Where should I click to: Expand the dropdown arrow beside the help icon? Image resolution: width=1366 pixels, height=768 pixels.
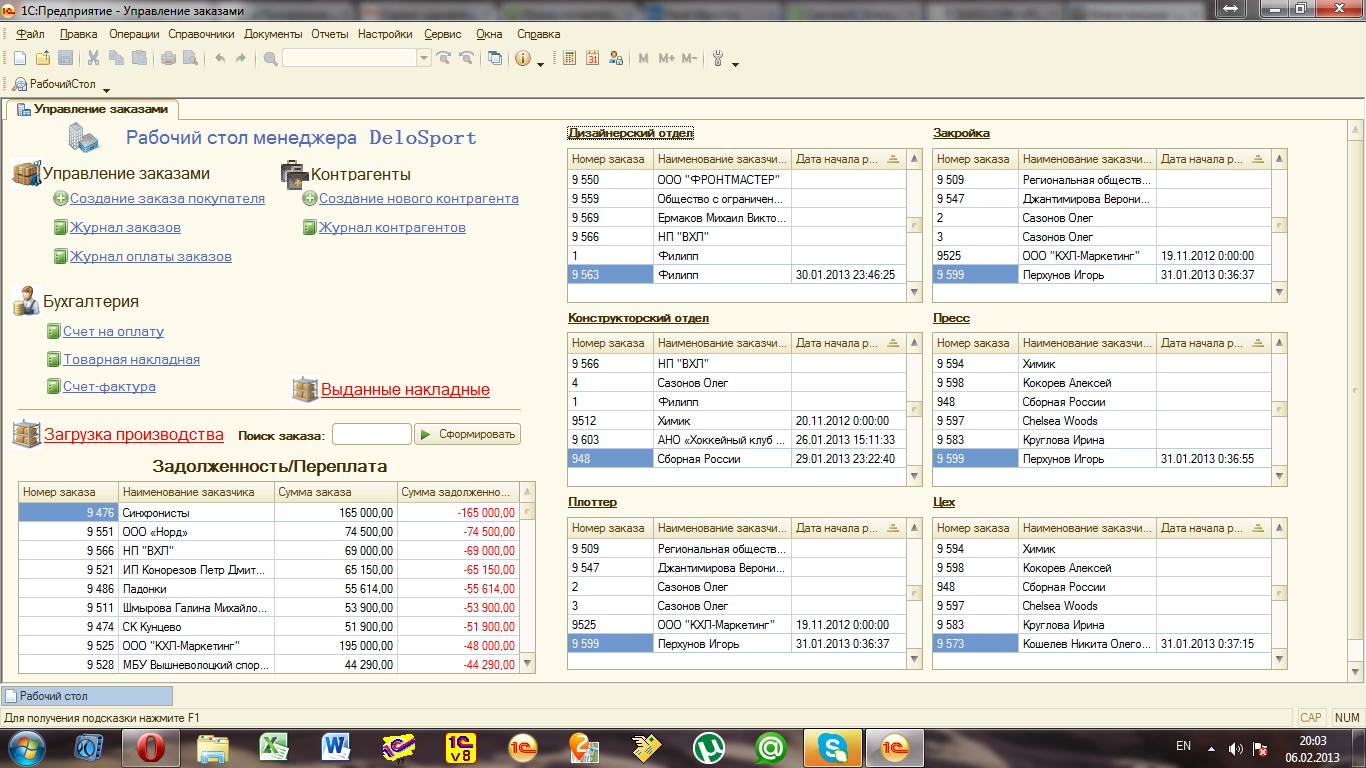541,64
